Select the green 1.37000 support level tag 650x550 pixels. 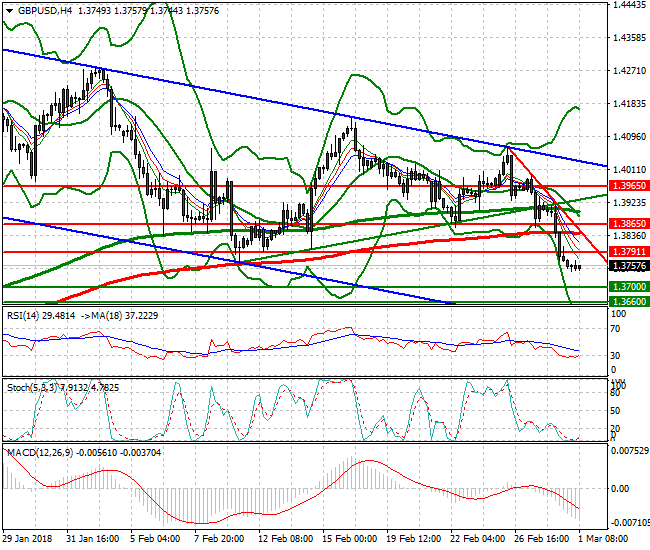click(627, 287)
